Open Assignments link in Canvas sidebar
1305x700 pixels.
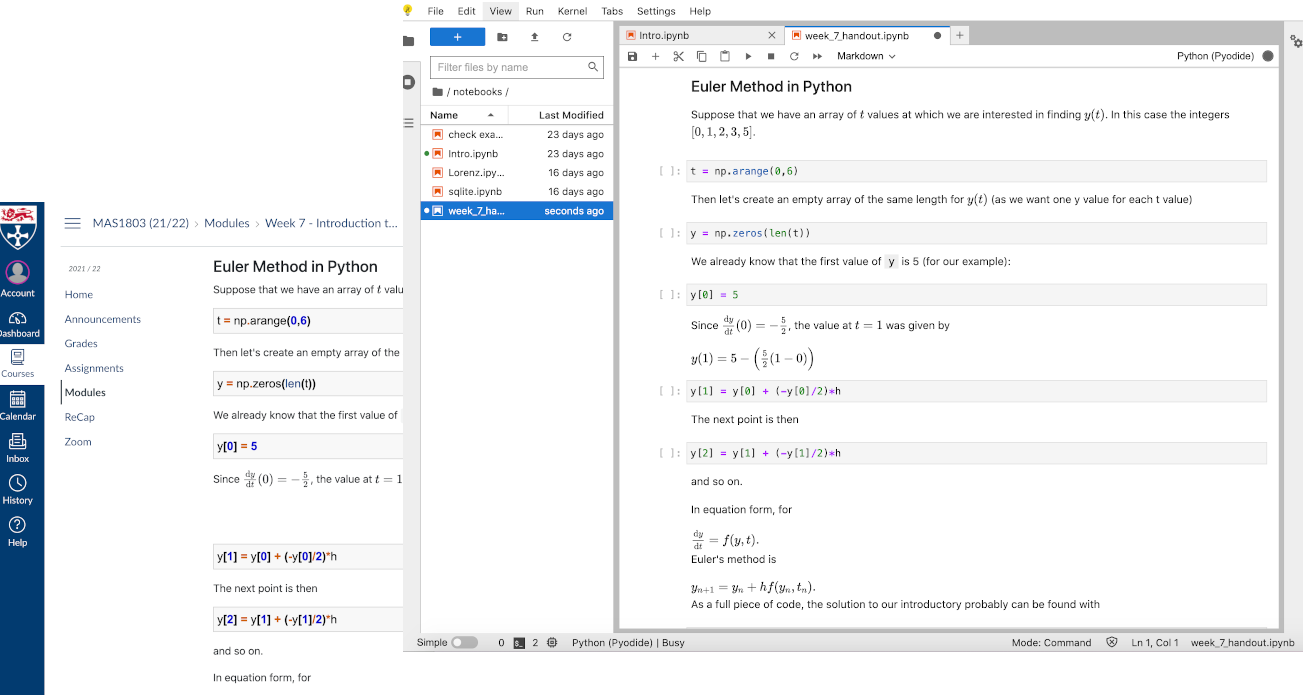point(94,368)
